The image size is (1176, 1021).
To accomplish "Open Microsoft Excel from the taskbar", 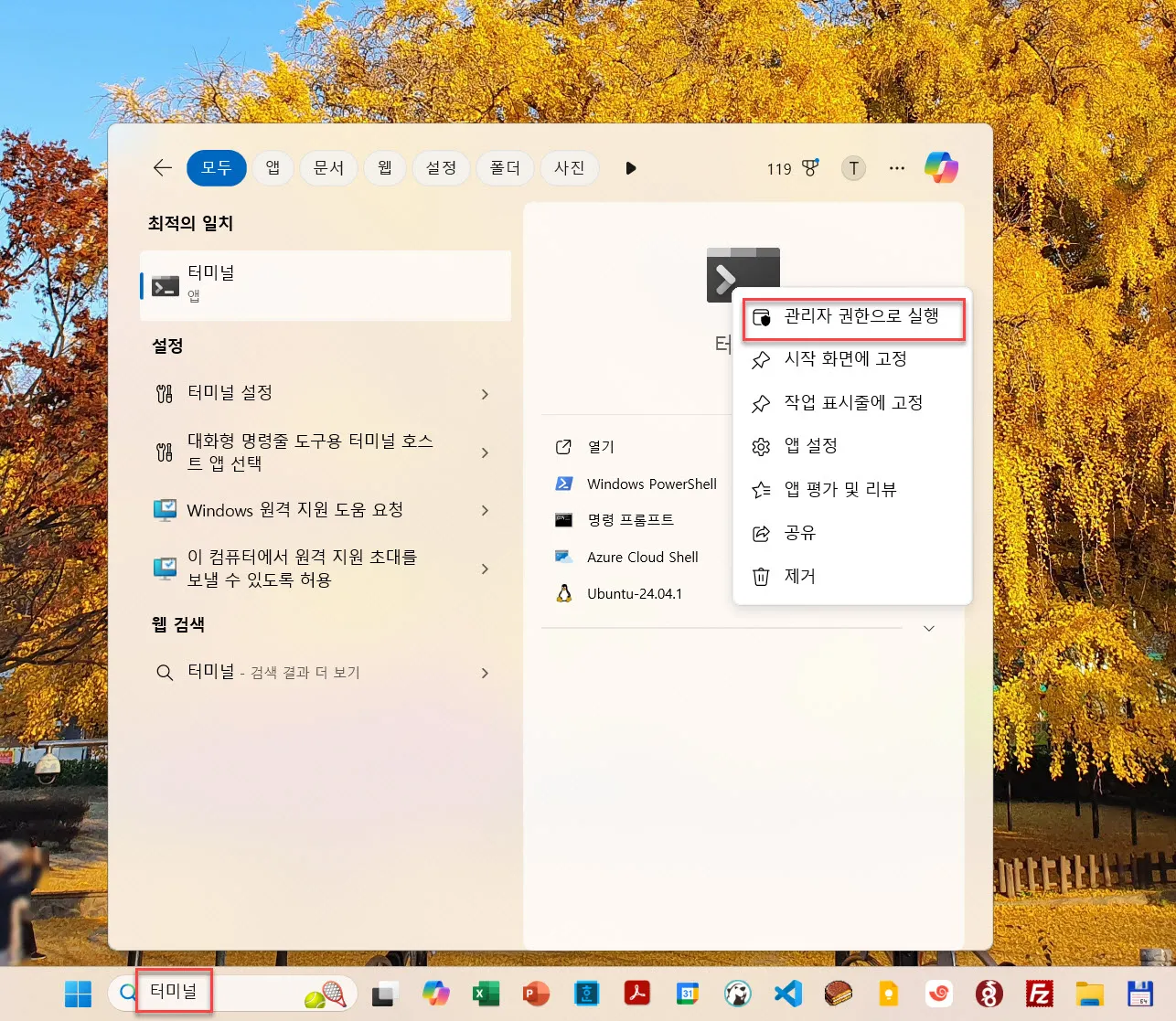I will pos(486,993).
